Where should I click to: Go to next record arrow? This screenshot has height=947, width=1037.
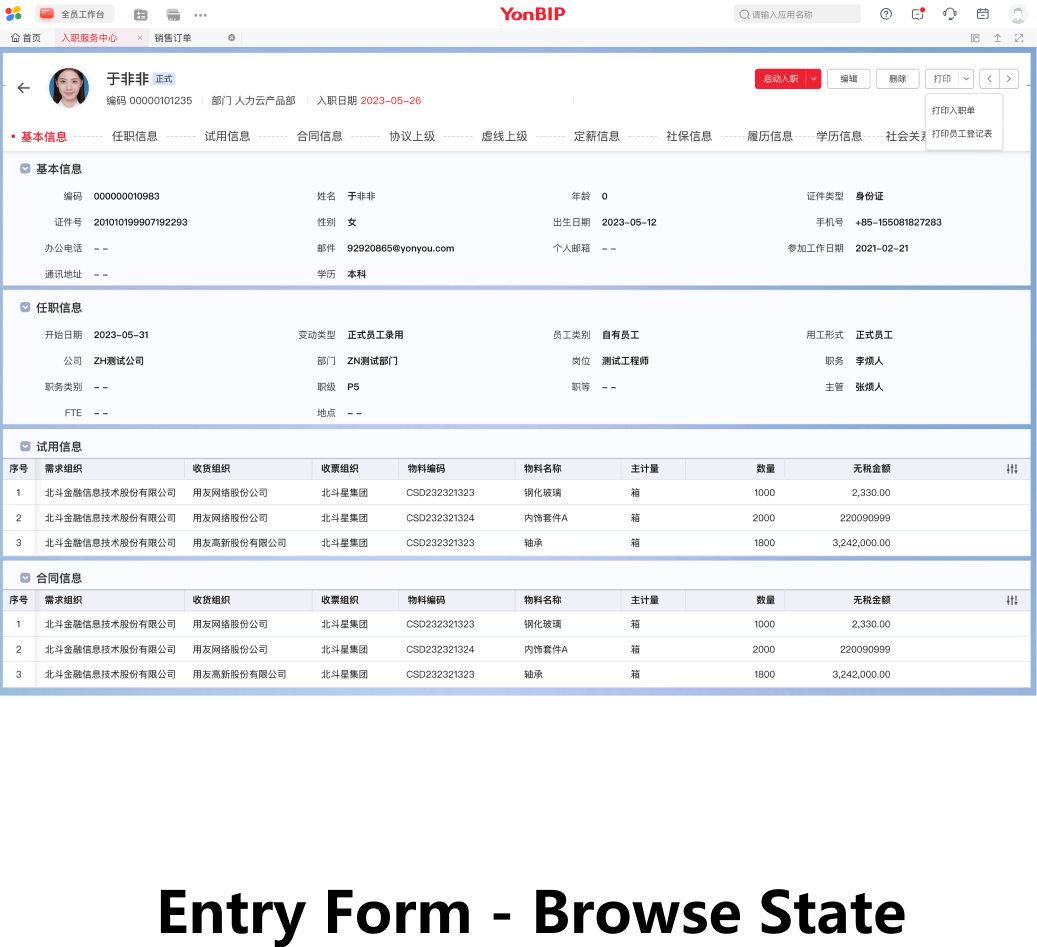(1009, 79)
